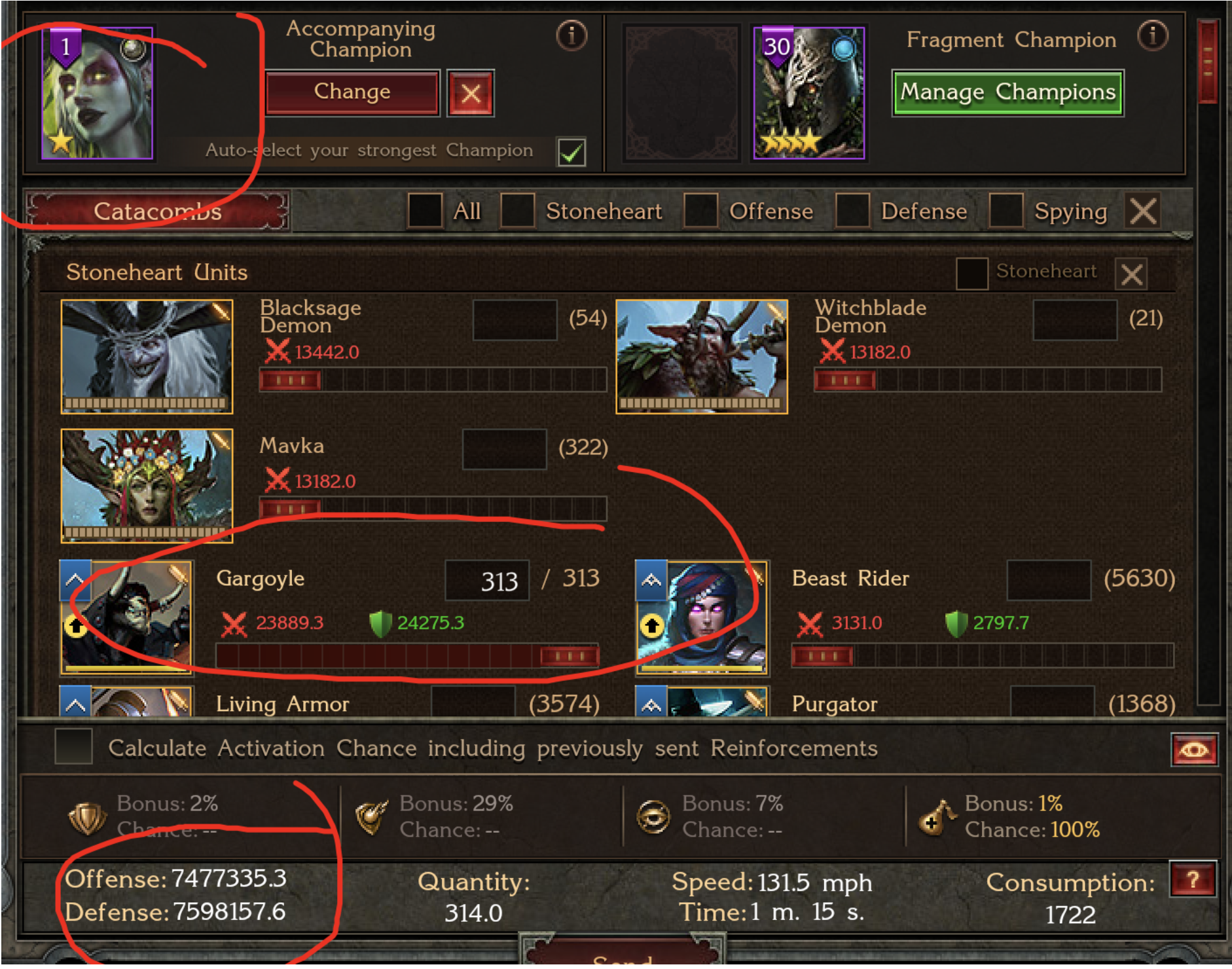Viewport: 1232px width, 969px height.
Task: Enable the Offense filter checkbox
Action: point(700,211)
